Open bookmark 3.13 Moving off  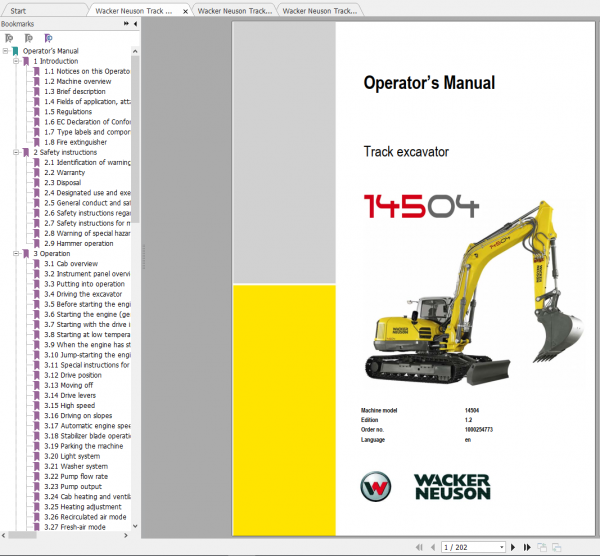[69, 385]
